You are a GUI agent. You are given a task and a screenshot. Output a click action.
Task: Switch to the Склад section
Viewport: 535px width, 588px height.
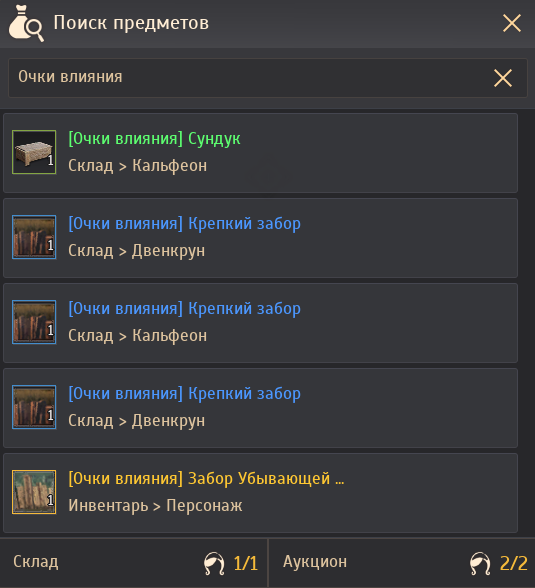point(134,562)
